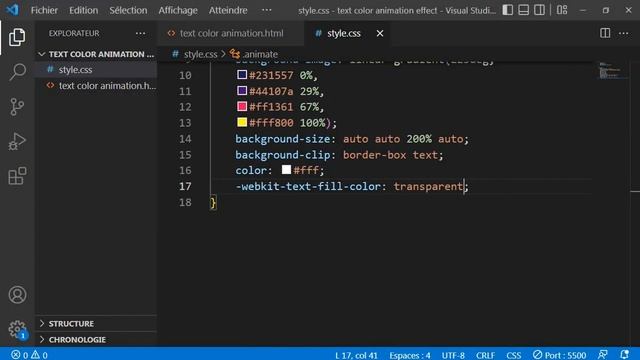Open the Extensions view icon
The image size is (640, 360).
pyautogui.click(x=17, y=176)
